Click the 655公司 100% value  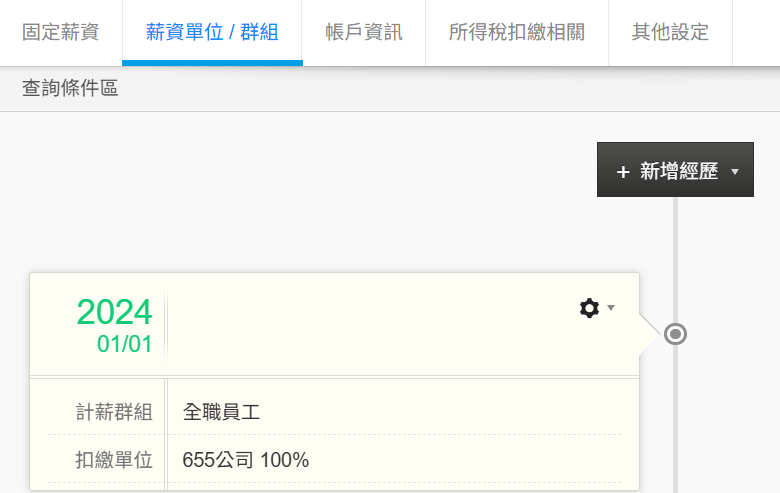246,460
